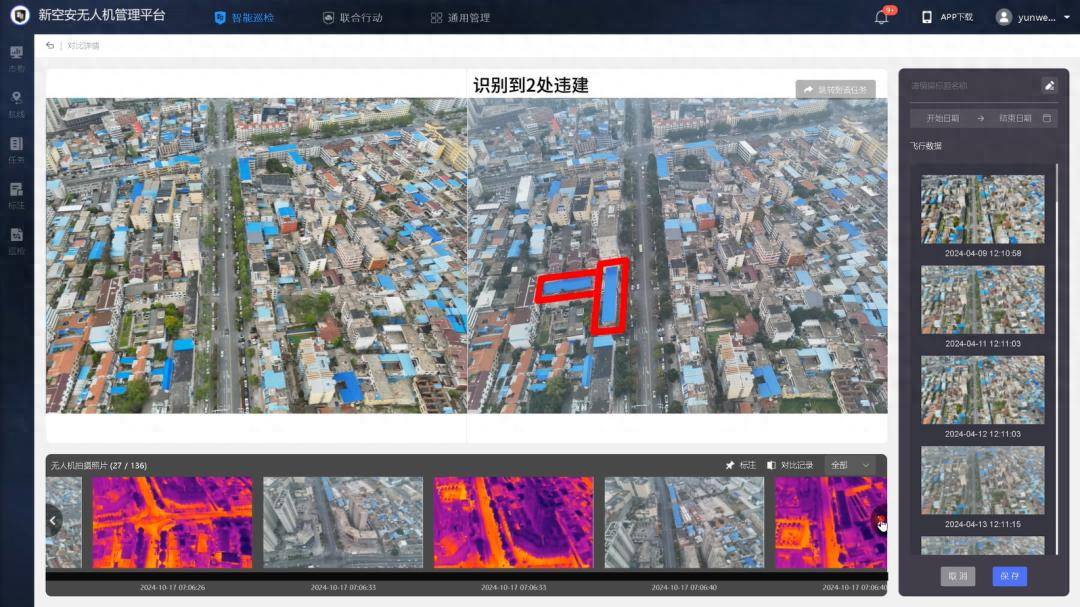Viewport: 1080px width, 607px height.
Task: Open 任务 in the left sidebar
Action: coord(16,149)
